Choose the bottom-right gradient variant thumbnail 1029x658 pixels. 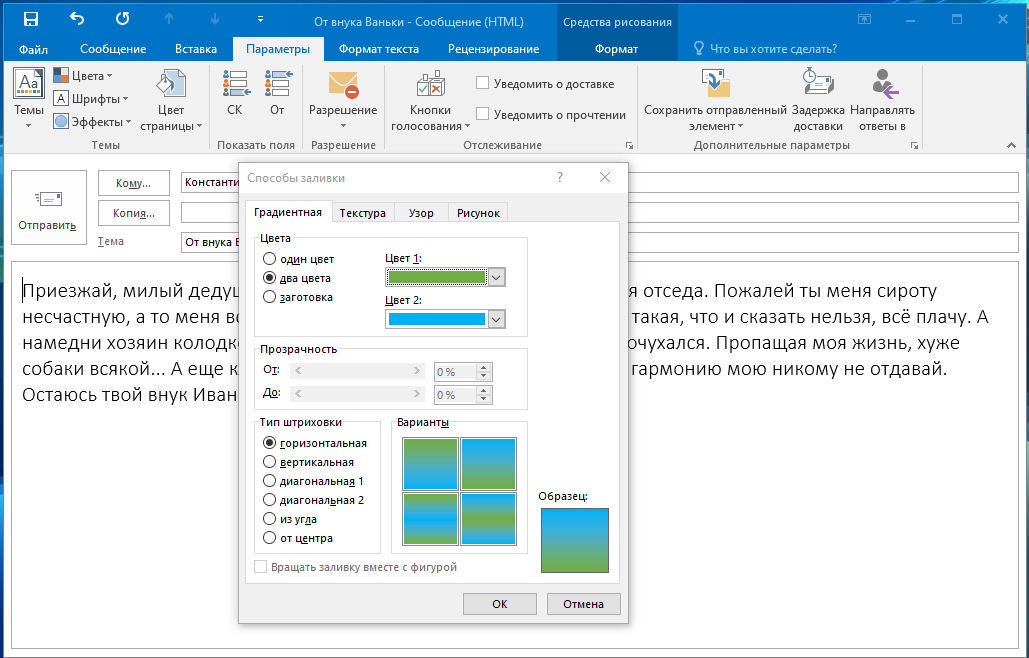488,519
